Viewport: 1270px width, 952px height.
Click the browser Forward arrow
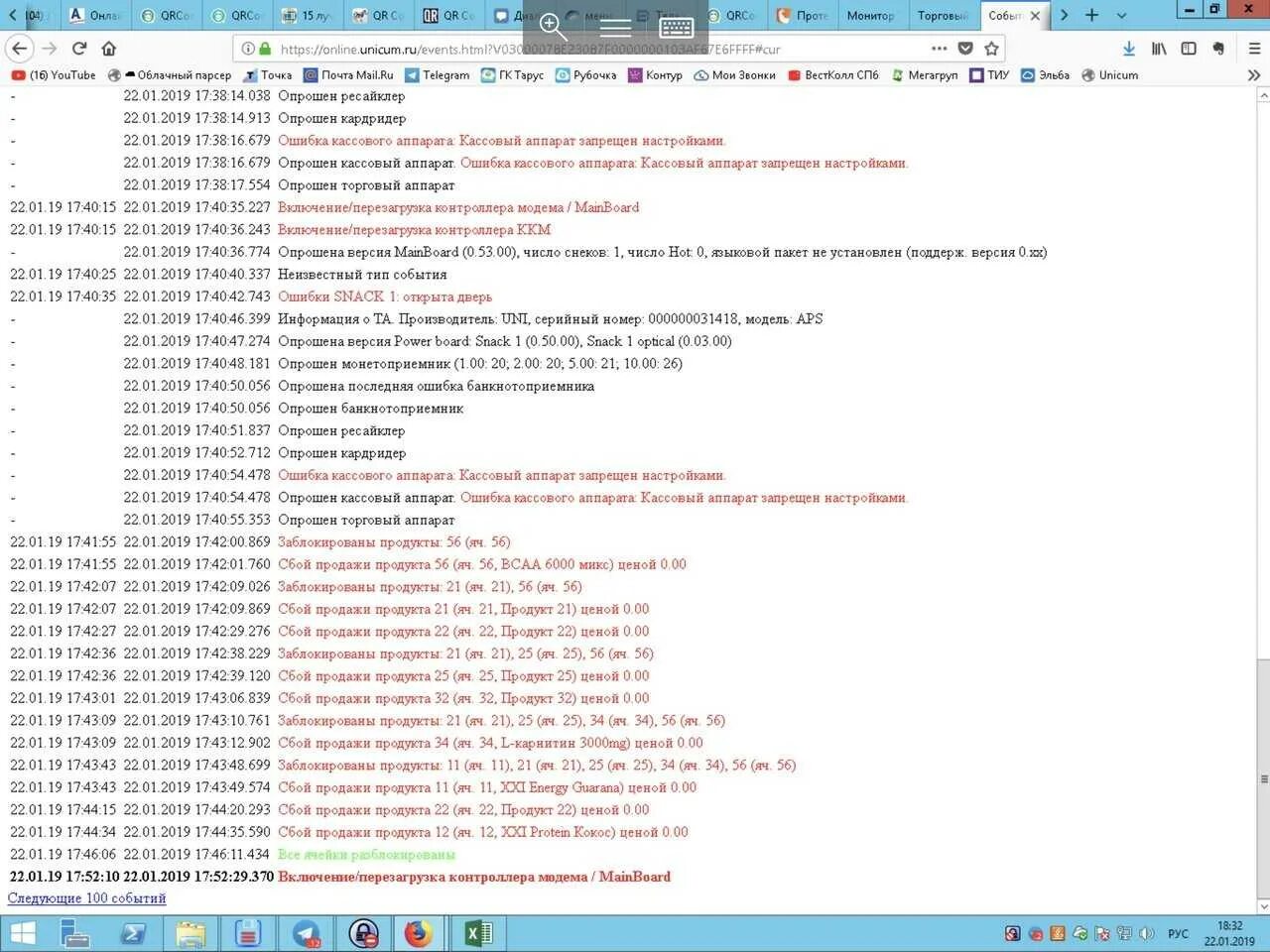tap(50, 48)
